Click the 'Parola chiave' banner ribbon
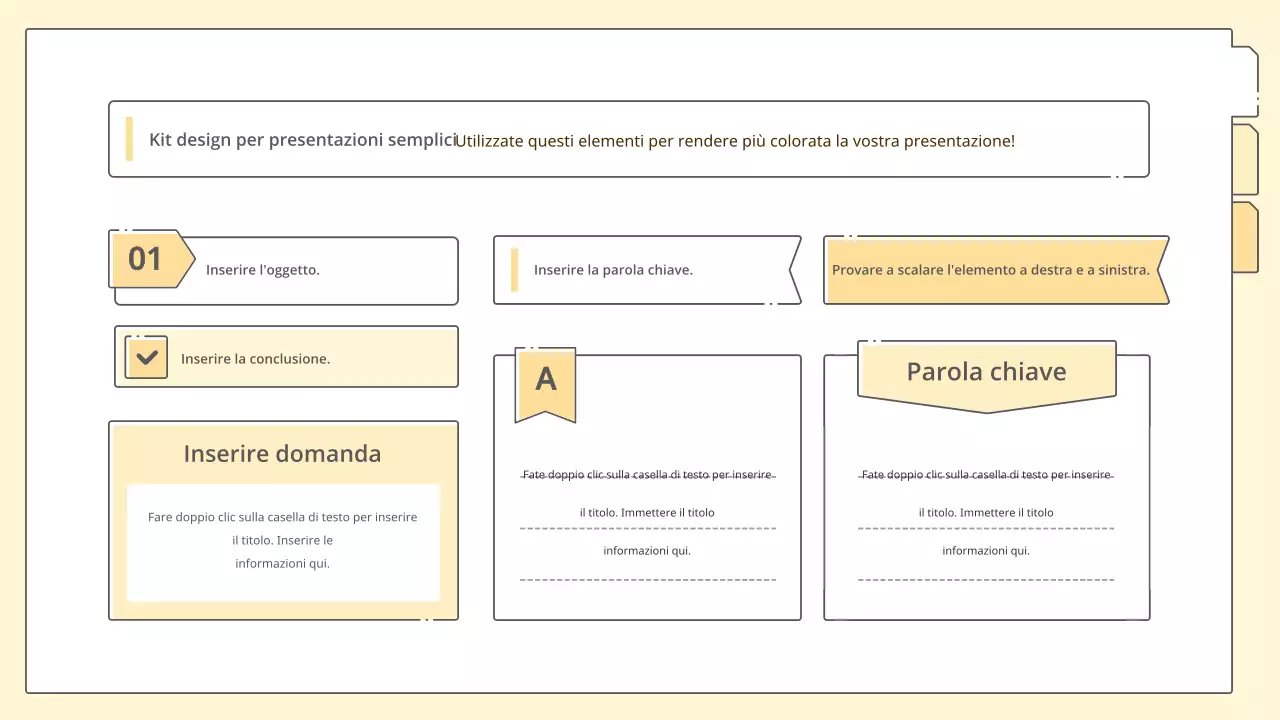 coord(986,371)
